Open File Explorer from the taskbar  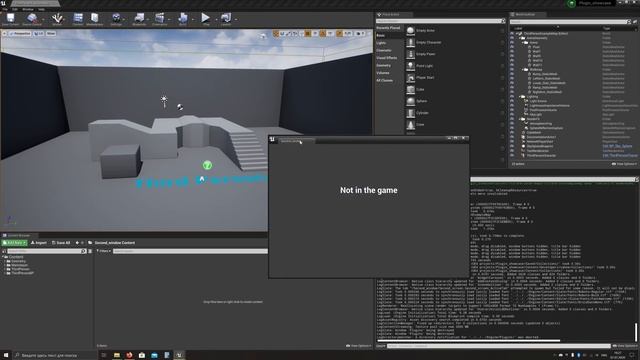pos(117,356)
